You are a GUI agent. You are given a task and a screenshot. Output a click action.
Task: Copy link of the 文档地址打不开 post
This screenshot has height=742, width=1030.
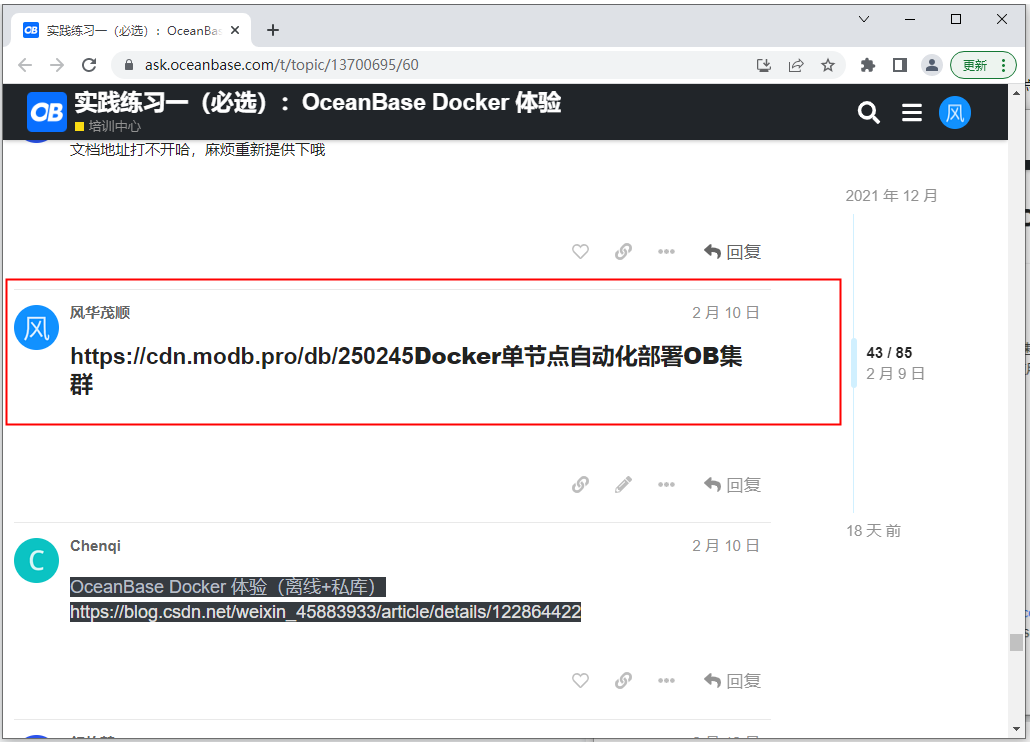click(623, 251)
